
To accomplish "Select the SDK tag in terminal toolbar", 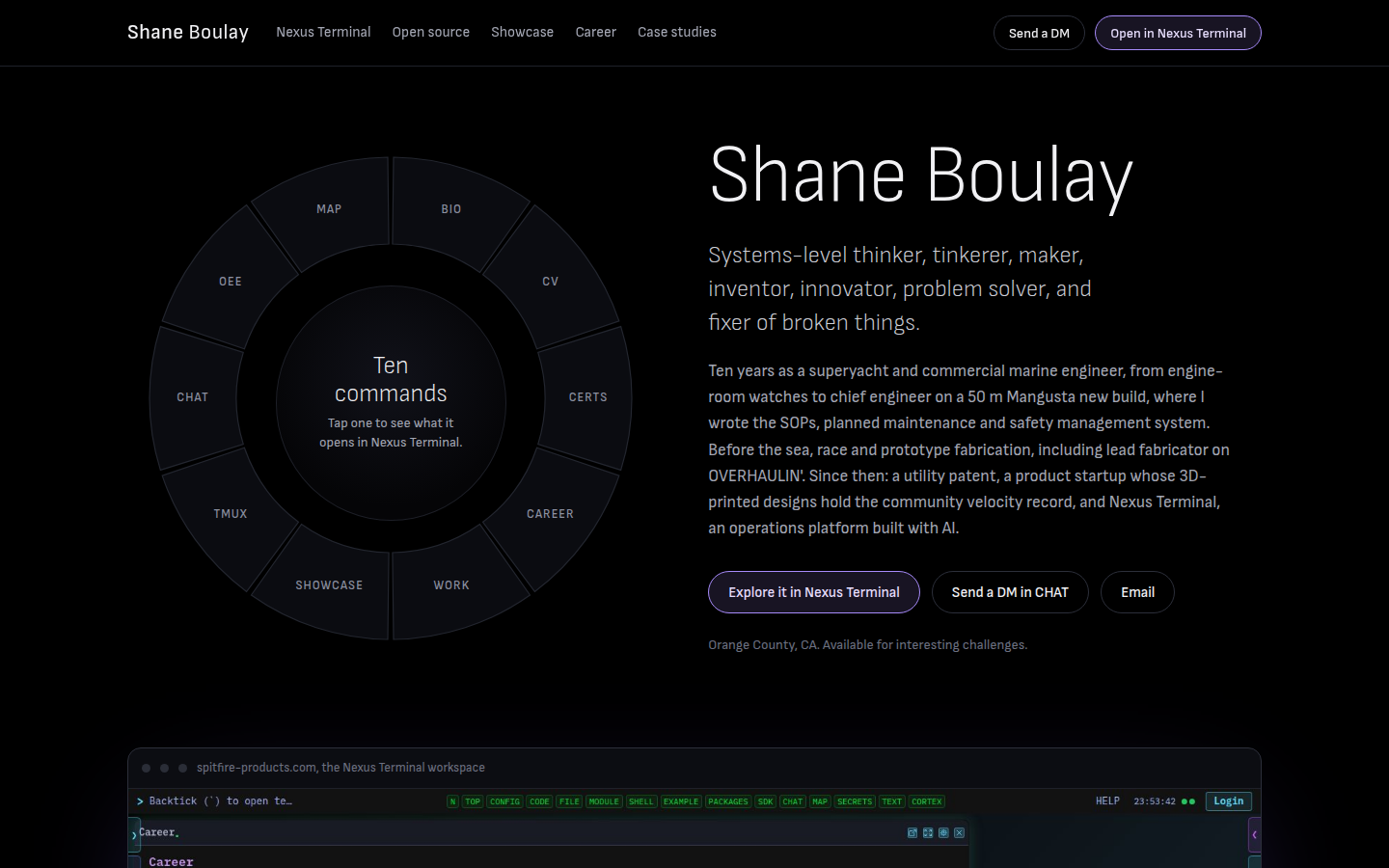I will 766,801.
